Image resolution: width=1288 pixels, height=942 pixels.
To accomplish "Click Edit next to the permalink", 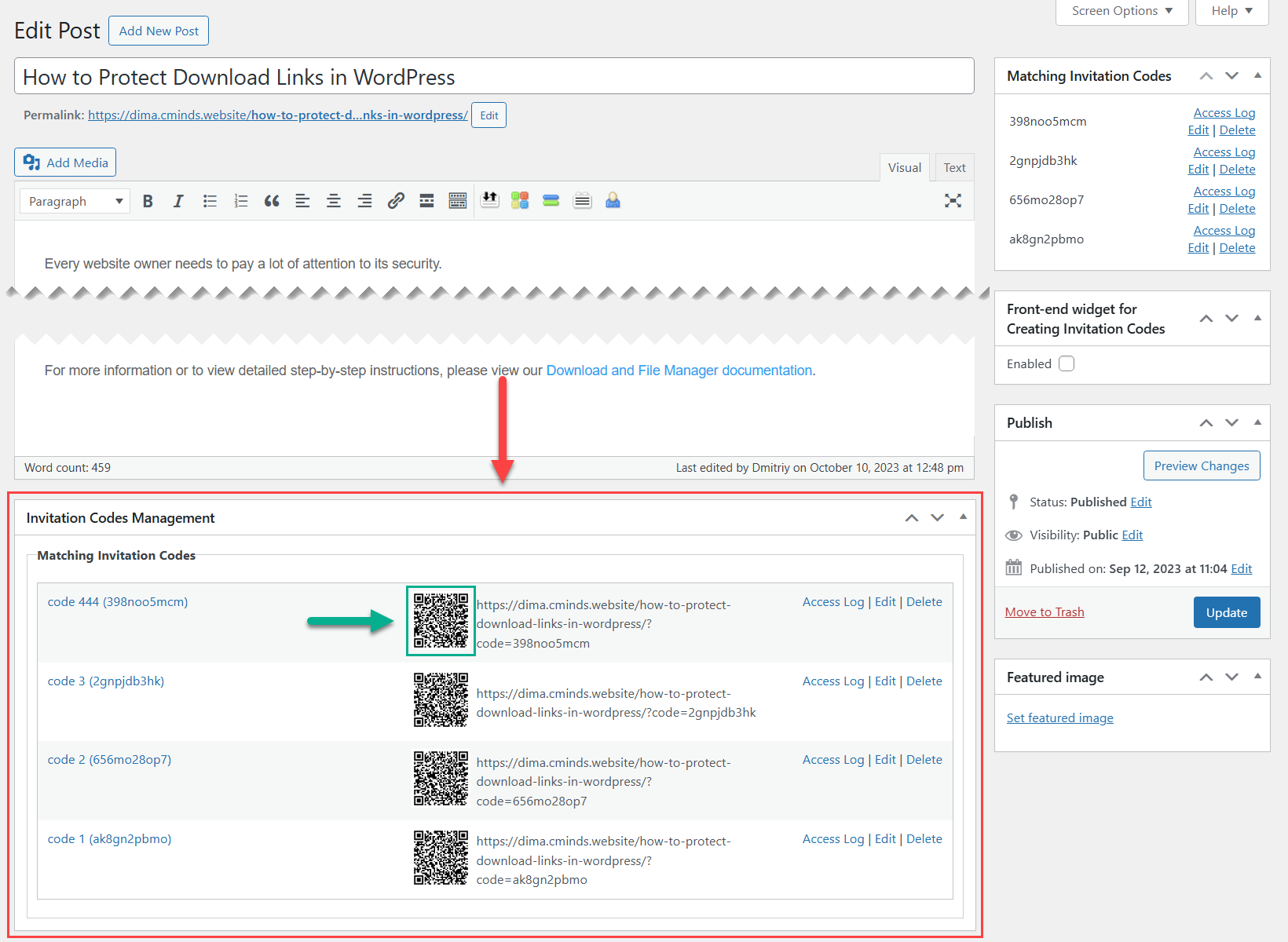I will (488, 115).
